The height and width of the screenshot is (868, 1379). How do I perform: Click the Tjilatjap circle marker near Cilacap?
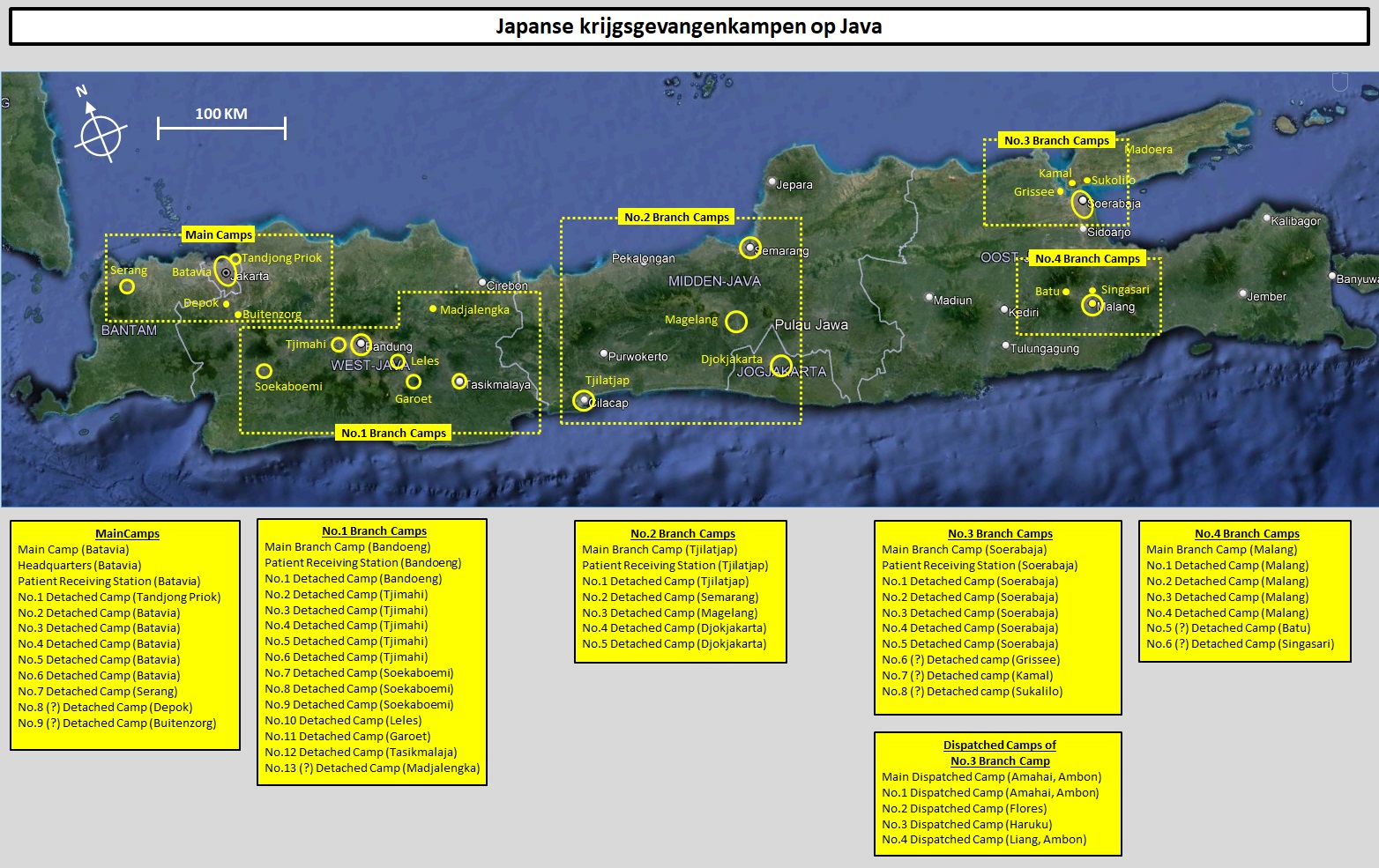pyautogui.click(x=583, y=401)
